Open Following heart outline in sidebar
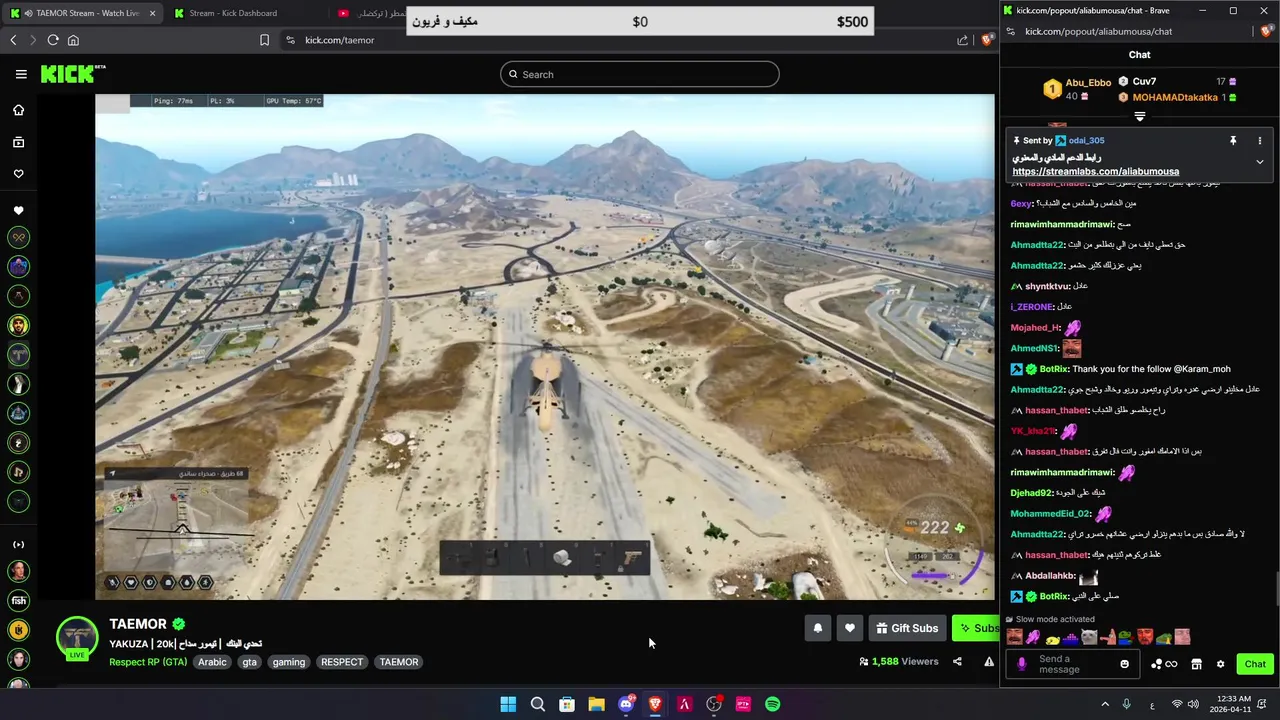Screen dimensions: 1280x720 18,174
